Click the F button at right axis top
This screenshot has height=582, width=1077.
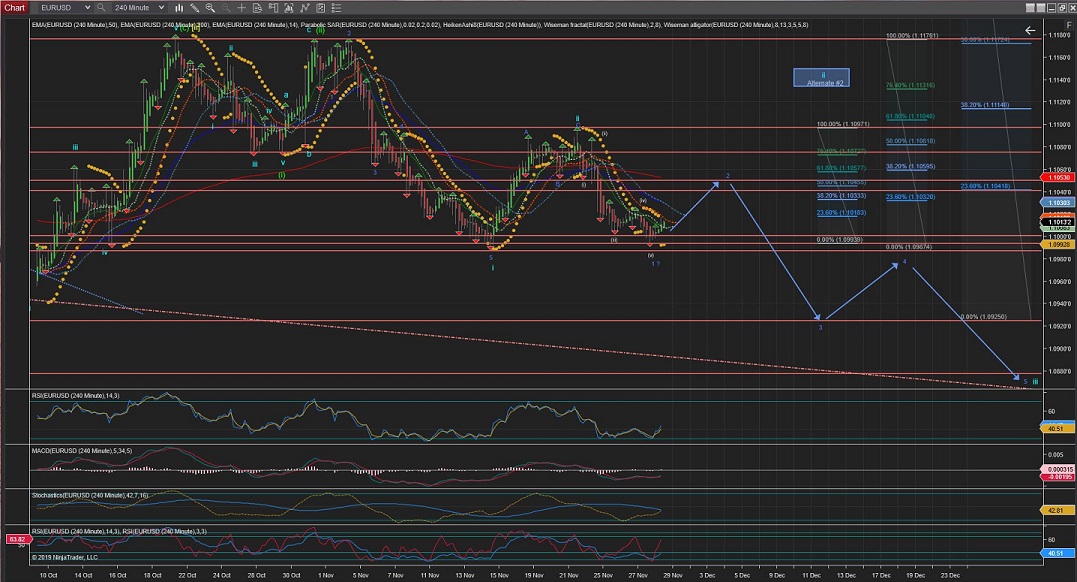pos(1069,25)
